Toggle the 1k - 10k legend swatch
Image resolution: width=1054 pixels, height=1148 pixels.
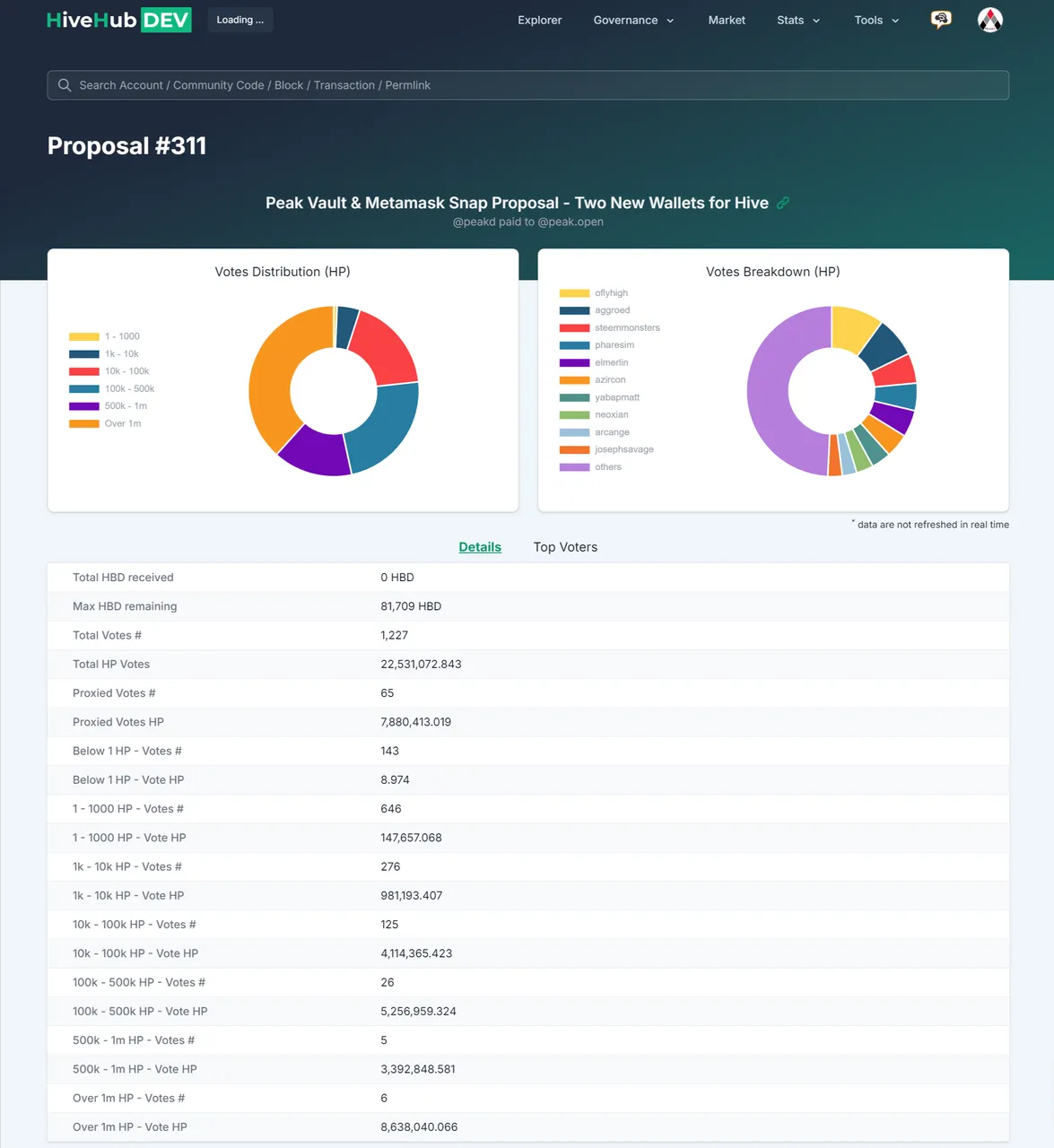coord(84,354)
